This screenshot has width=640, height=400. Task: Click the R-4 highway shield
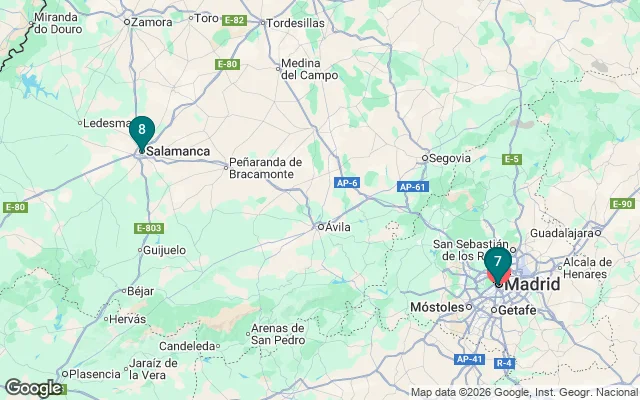[x=504, y=363]
